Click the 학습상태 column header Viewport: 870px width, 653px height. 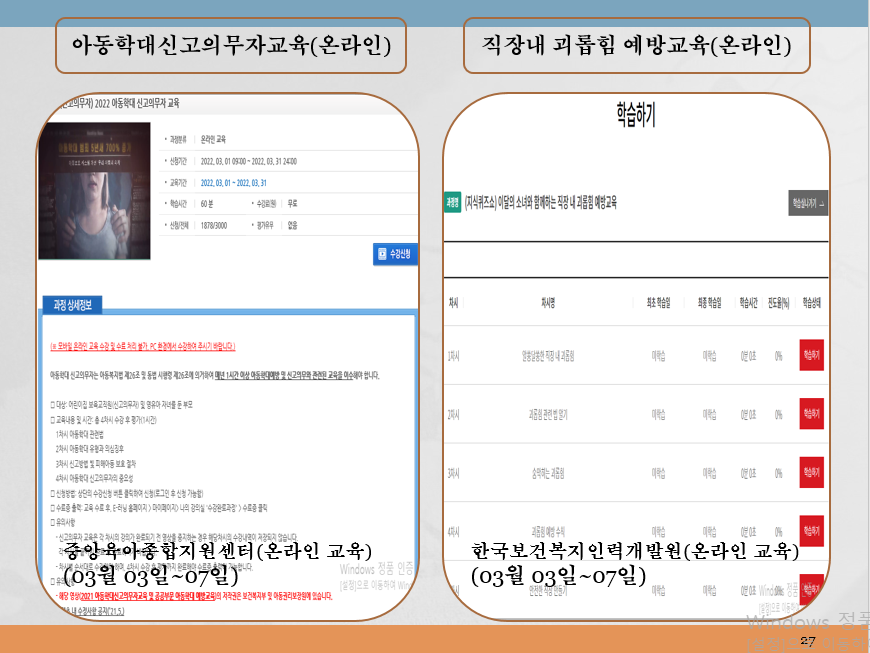pyautogui.click(x=811, y=302)
